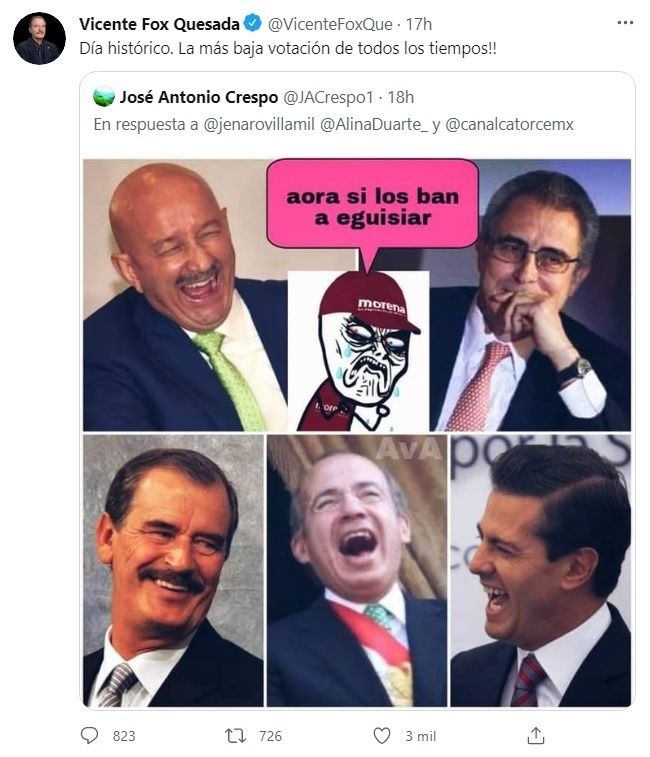Open the 17h timestamp link
650x757 pixels.
click(420, 24)
